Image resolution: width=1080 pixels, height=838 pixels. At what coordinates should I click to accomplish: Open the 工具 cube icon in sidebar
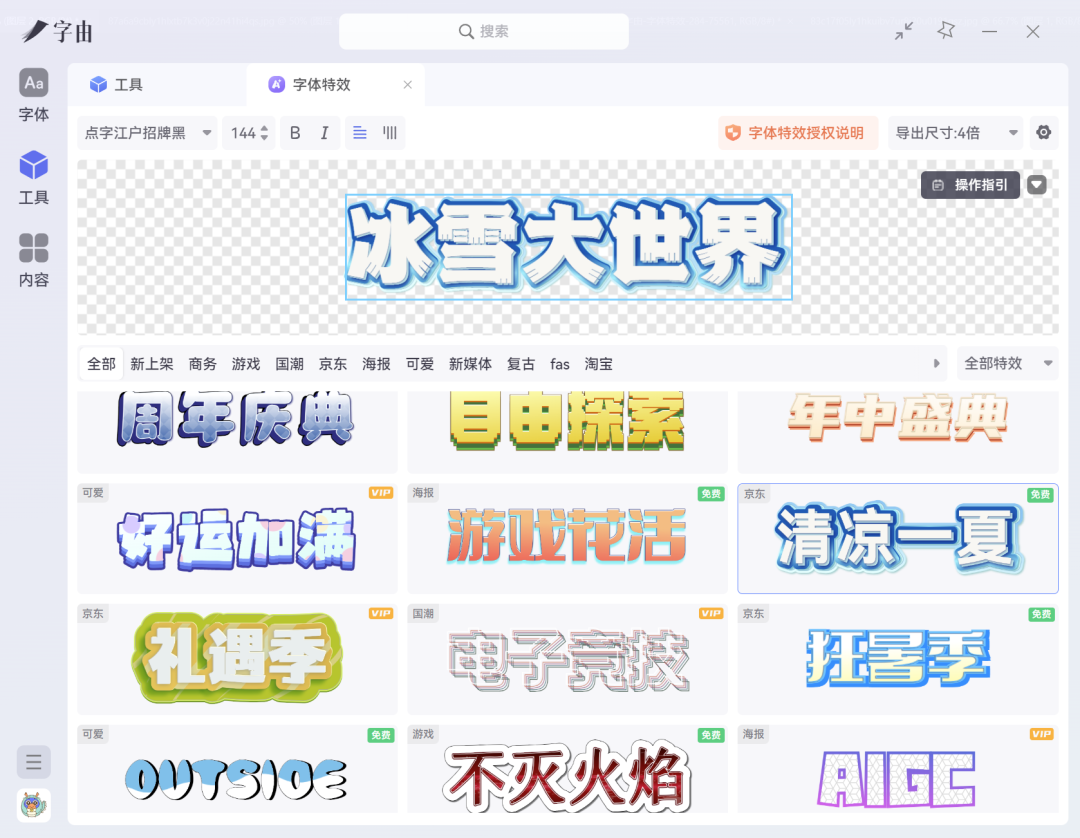point(34,177)
